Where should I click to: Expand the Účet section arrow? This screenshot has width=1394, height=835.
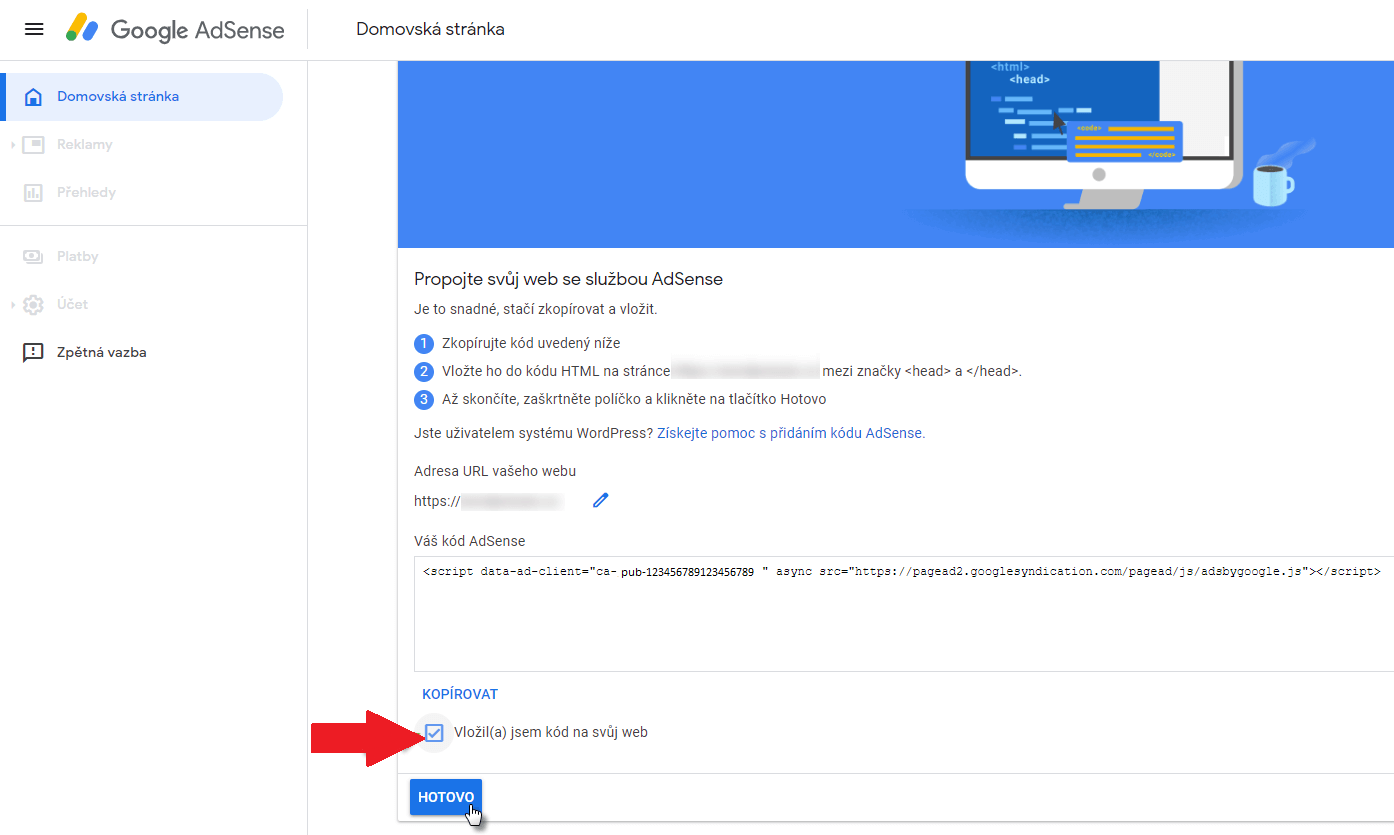tap(13, 305)
